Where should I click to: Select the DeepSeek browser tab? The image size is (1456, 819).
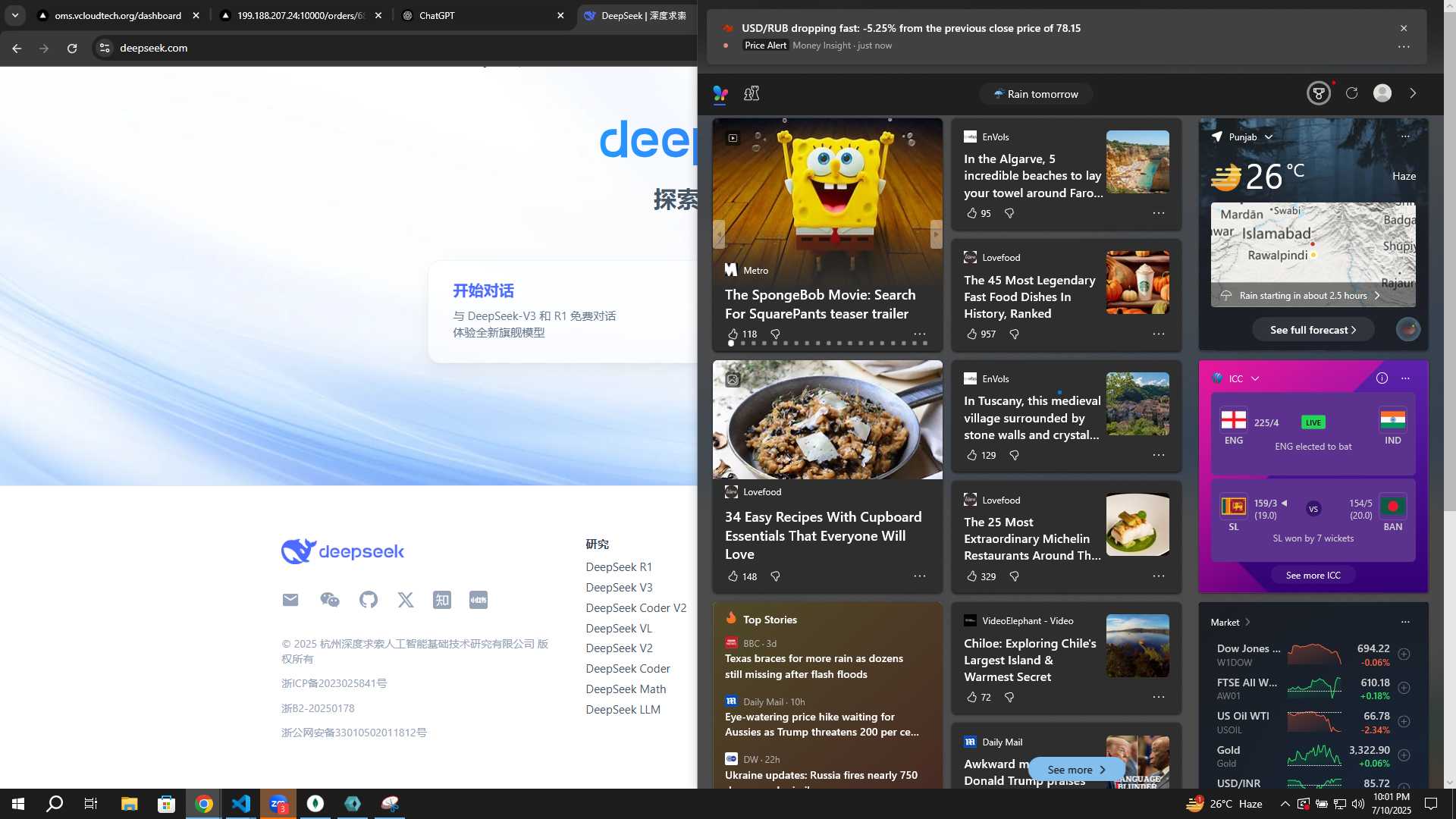(637, 16)
